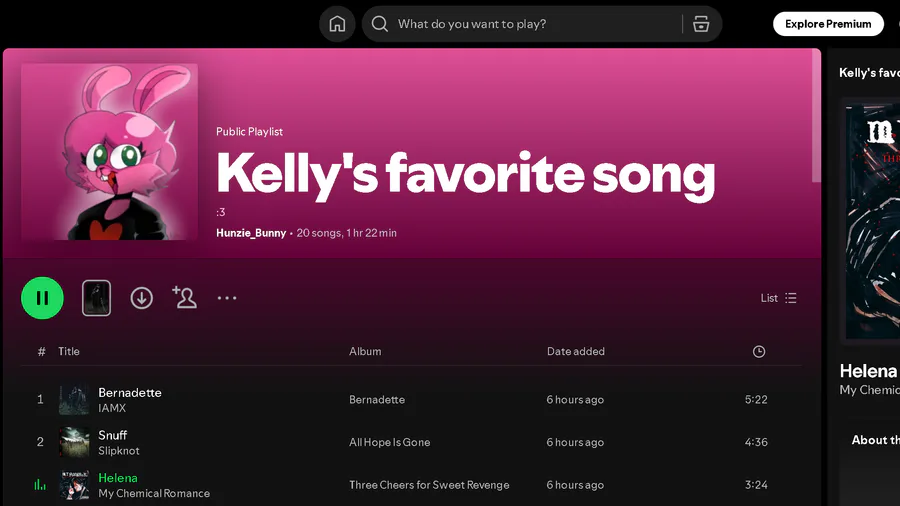Play the track Bernadette
The height and width of the screenshot is (506, 900).
[130, 393]
